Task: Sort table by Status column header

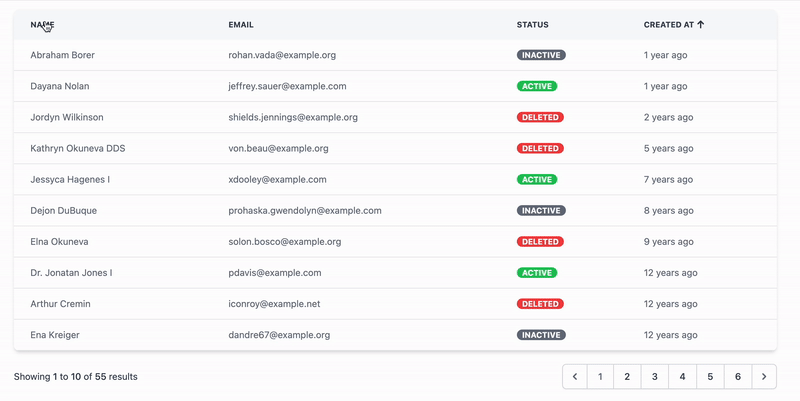Action: (532, 25)
